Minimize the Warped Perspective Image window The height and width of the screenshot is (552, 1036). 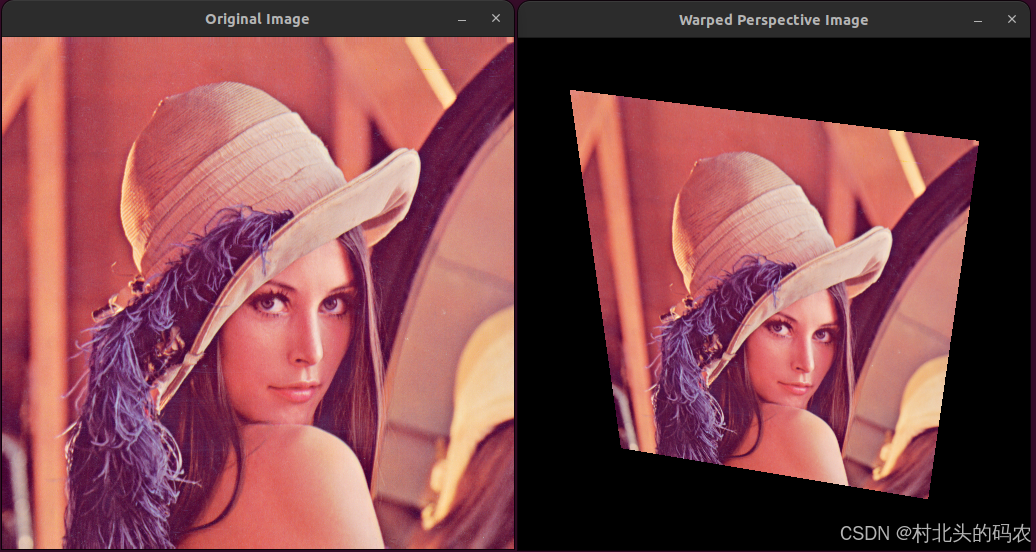point(978,20)
